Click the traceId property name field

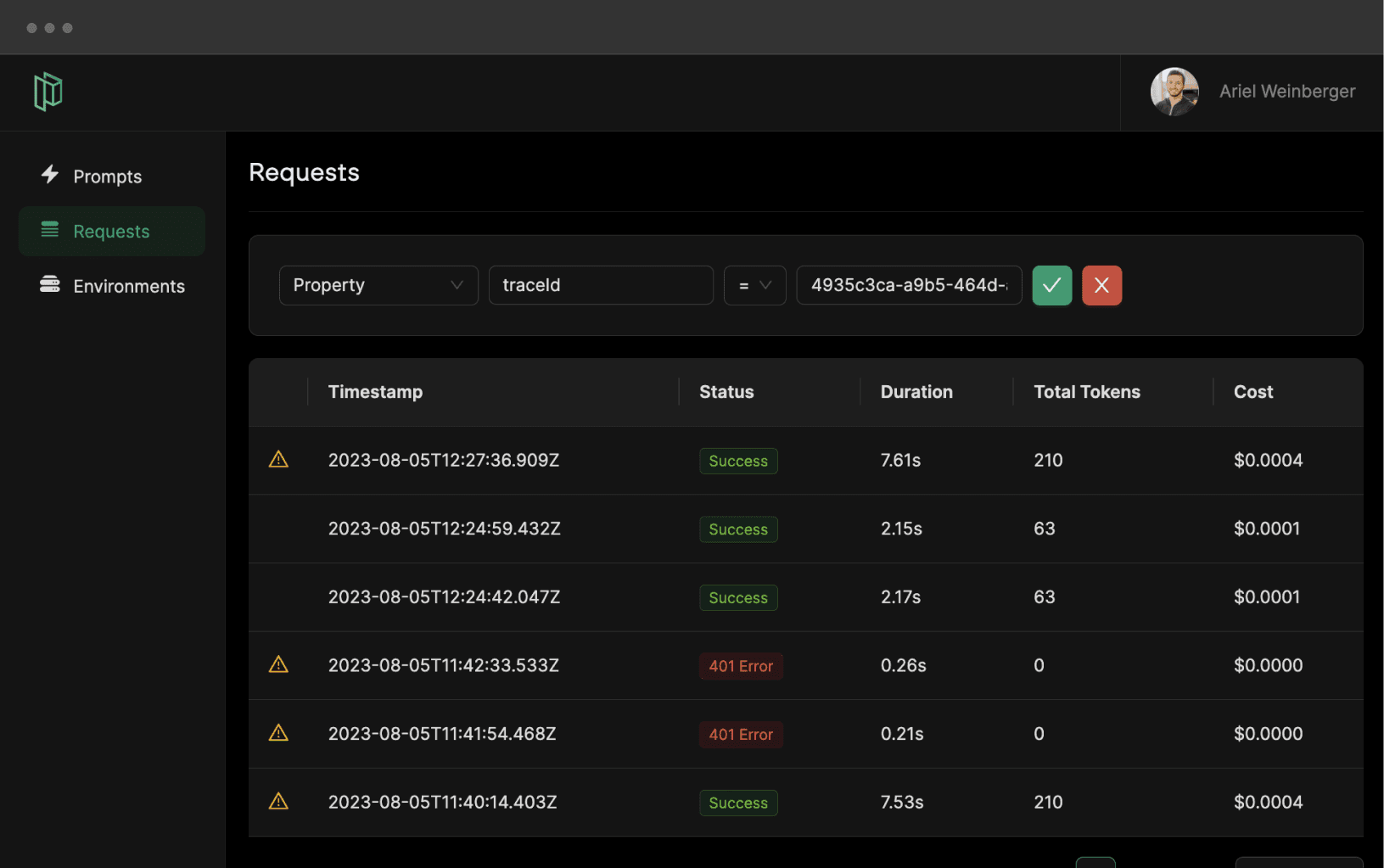point(601,285)
